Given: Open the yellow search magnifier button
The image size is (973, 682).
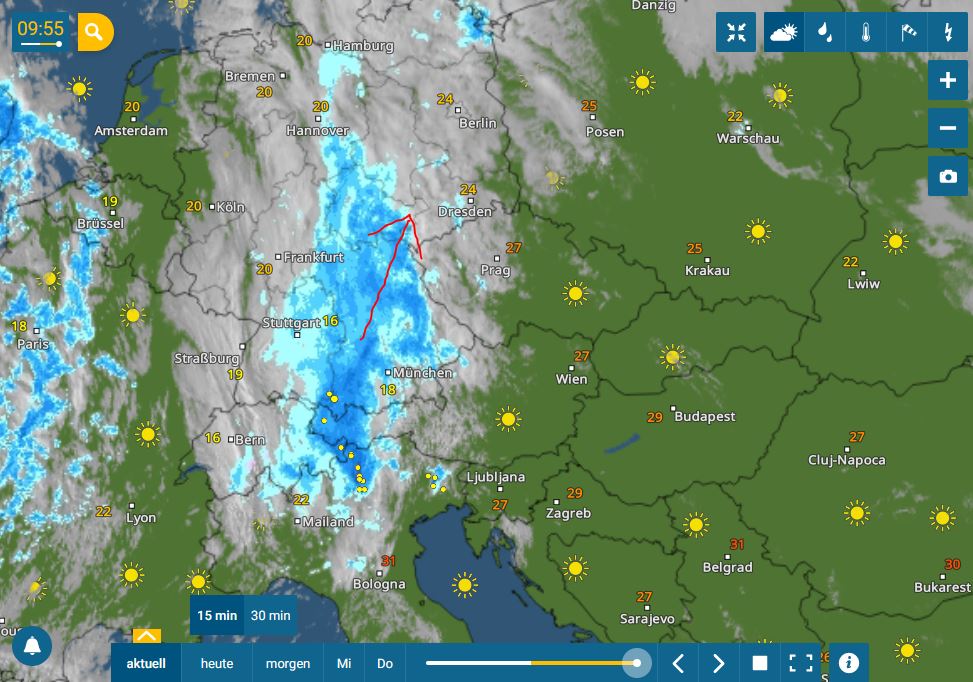Looking at the screenshot, I should click(95, 31).
